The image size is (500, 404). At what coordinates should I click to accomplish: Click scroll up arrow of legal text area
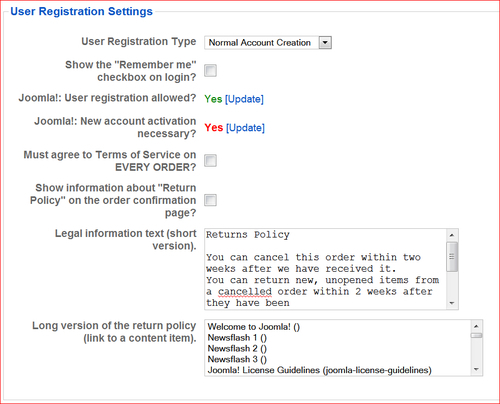(x=452, y=235)
